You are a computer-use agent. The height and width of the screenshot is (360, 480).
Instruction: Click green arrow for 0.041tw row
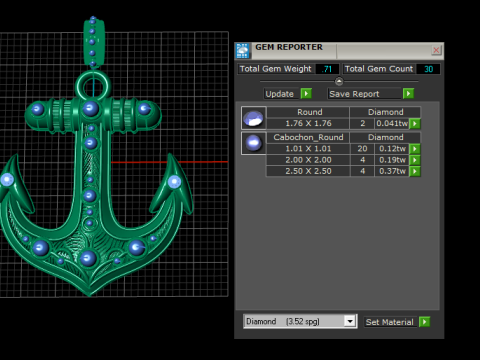pyautogui.click(x=415, y=124)
